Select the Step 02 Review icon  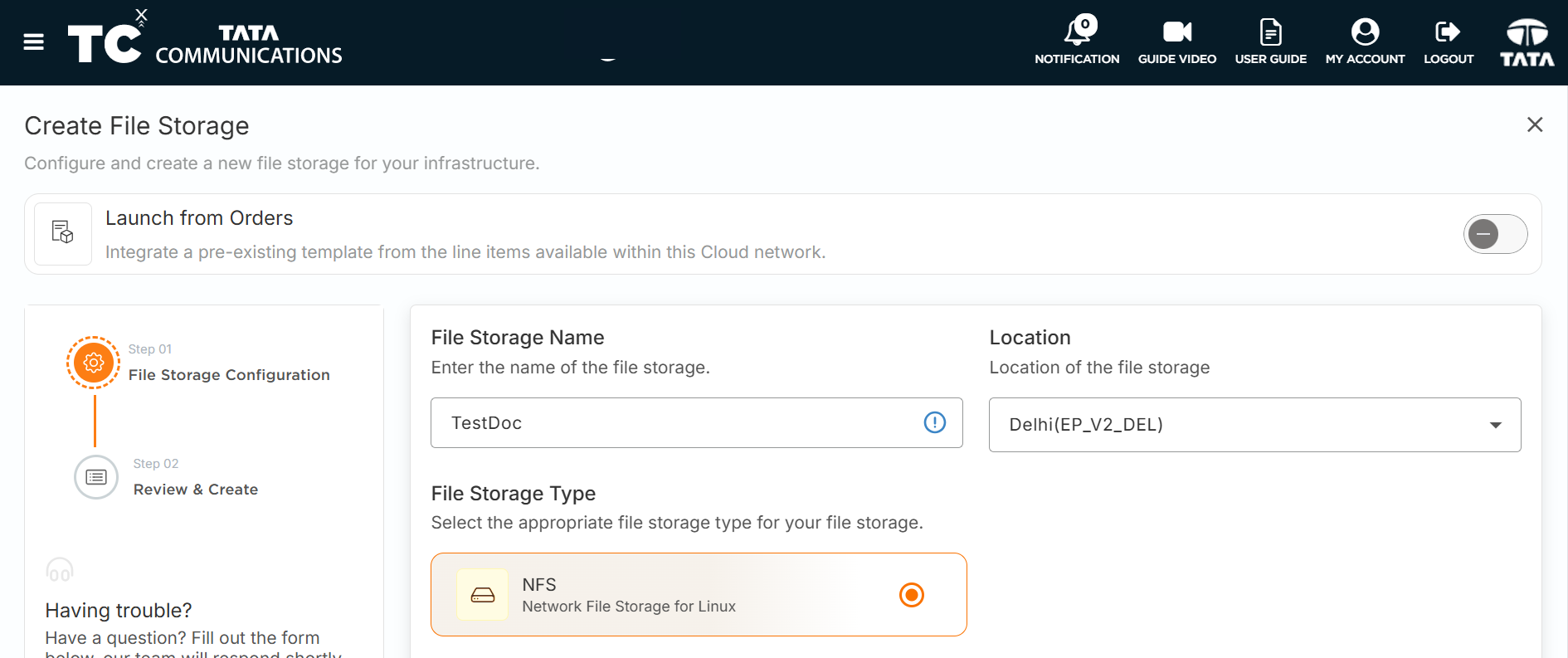click(96, 477)
